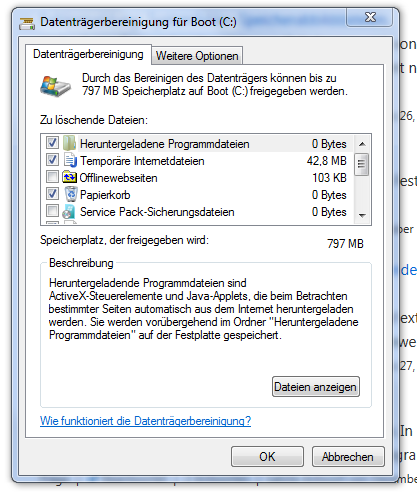This screenshot has width=417, height=504.
Task: Check the Service Pack-Sicherungsdateien checkbox
Action: coord(52,210)
